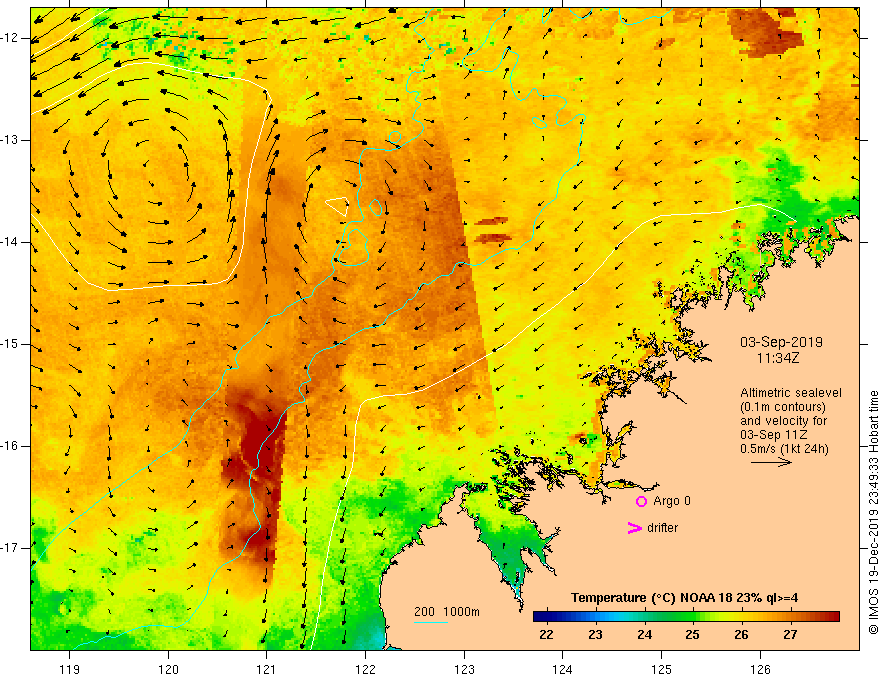Image resolution: width=880 pixels, height=680 pixels.
Task: Click the 23 tick on temperature scale
Action: [595, 635]
